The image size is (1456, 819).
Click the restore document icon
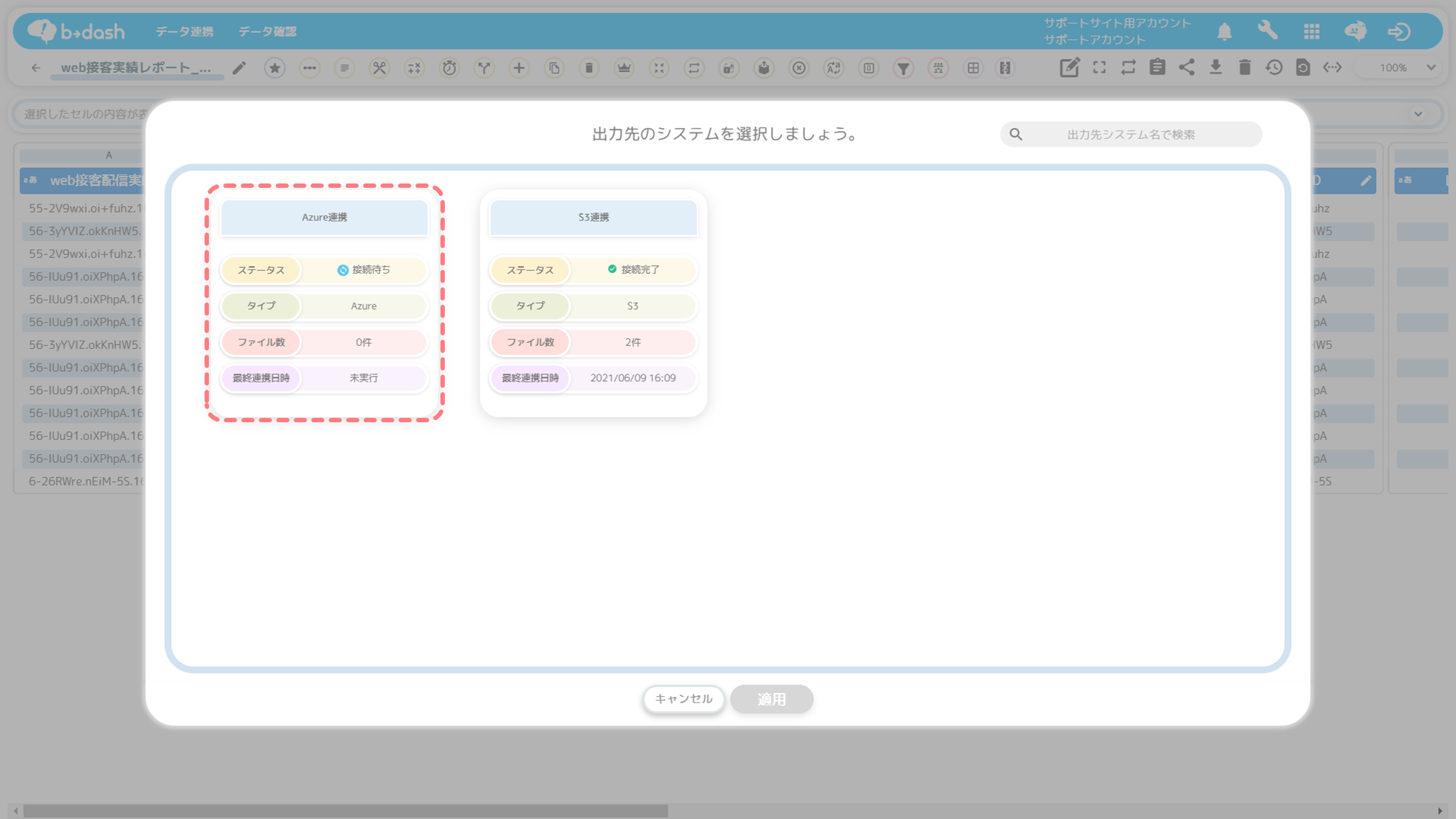1303,68
